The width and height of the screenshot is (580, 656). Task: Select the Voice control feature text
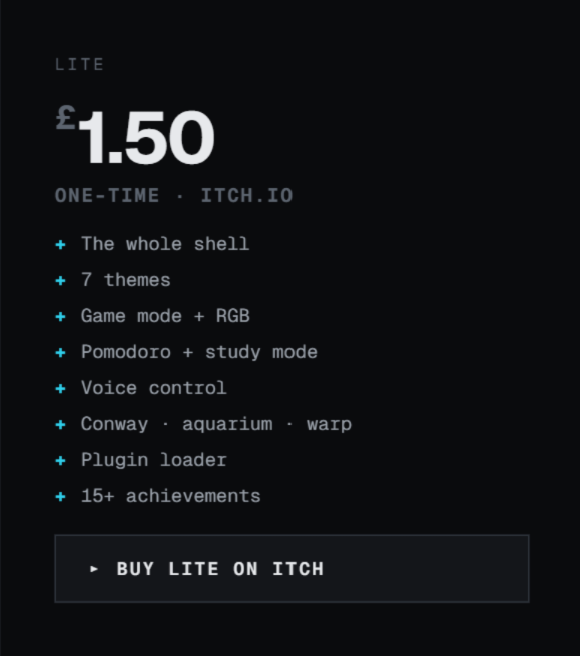(154, 387)
